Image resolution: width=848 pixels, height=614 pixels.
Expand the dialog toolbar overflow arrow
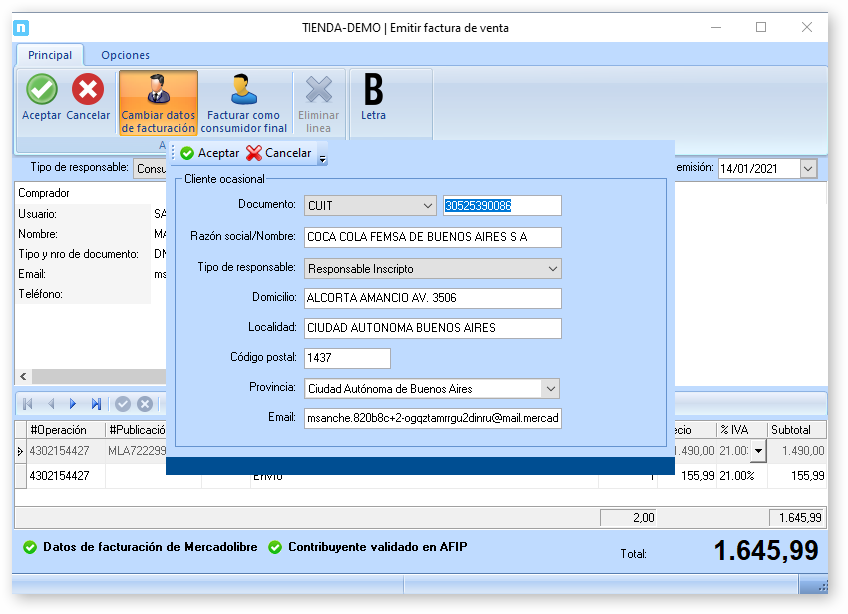pyautogui.click(x=322, y=158)
